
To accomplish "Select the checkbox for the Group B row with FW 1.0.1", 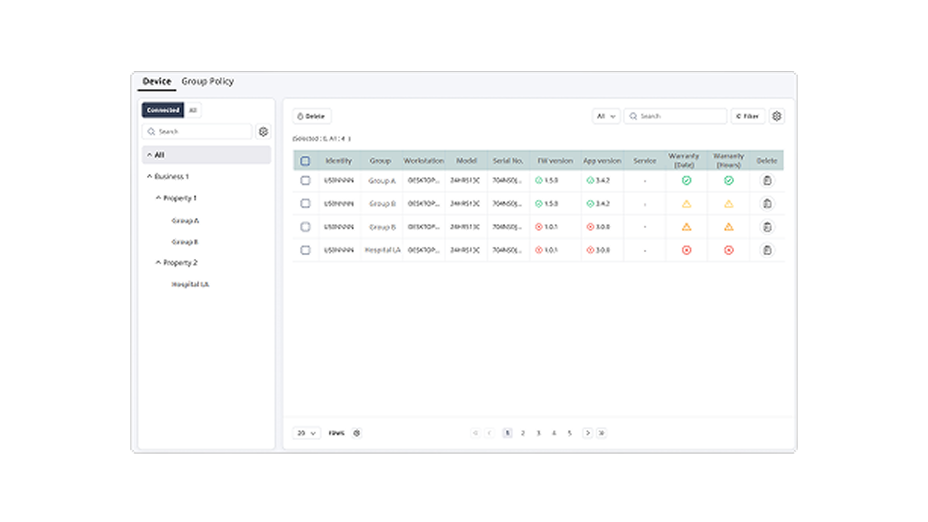I will (x=305, y=227).
